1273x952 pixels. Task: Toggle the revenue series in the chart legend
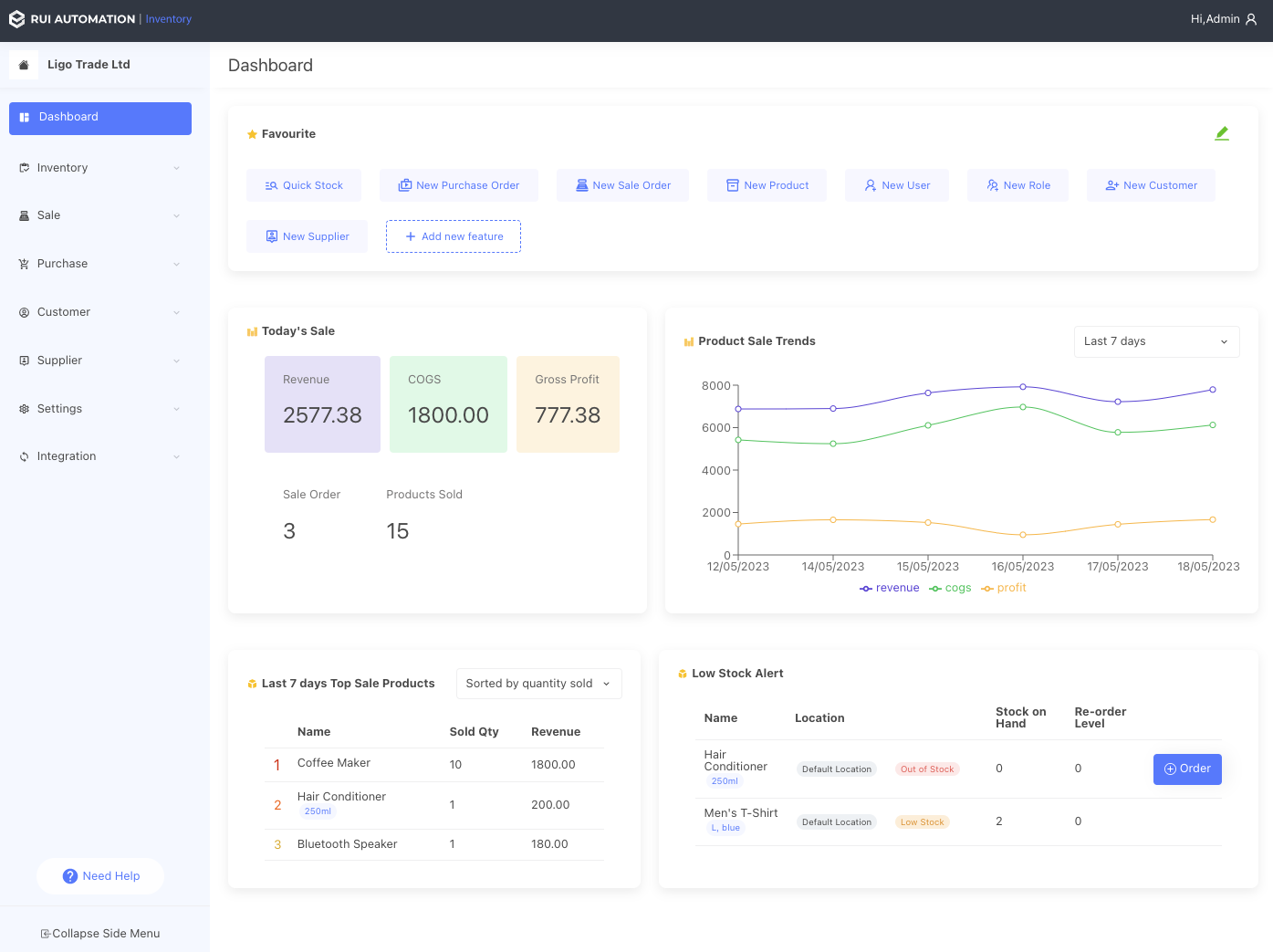pos(889,587)
